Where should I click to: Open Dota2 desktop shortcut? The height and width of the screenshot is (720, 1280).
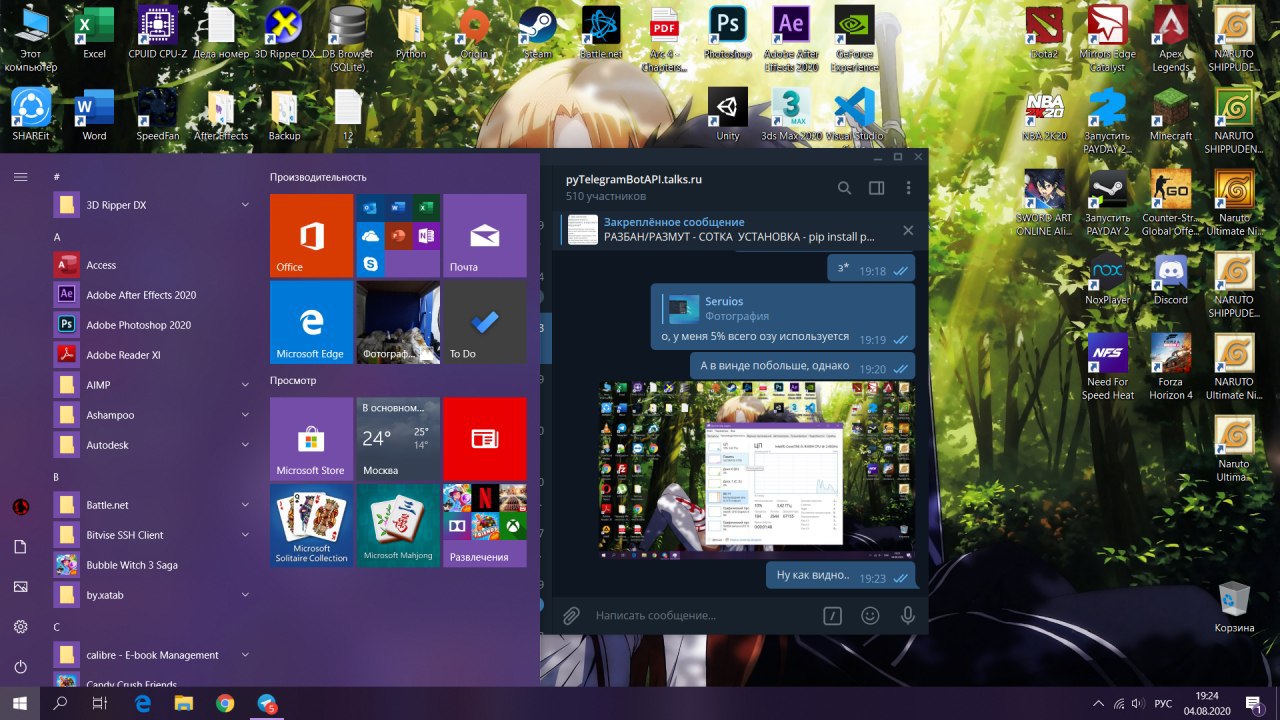[x=1044, y=32]
